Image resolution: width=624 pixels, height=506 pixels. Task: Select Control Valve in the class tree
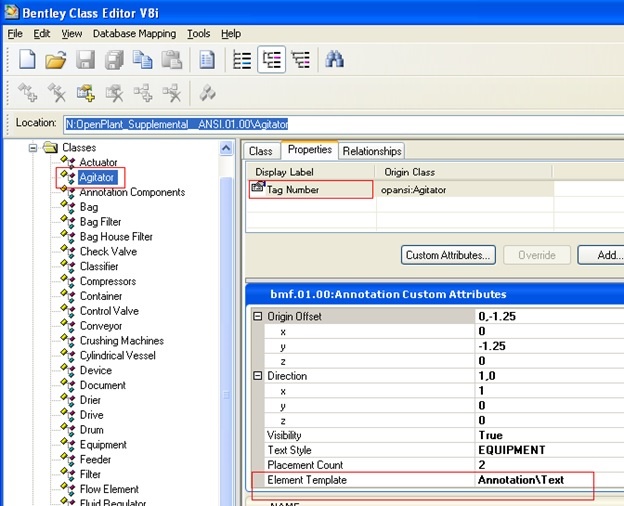point(109,311)
